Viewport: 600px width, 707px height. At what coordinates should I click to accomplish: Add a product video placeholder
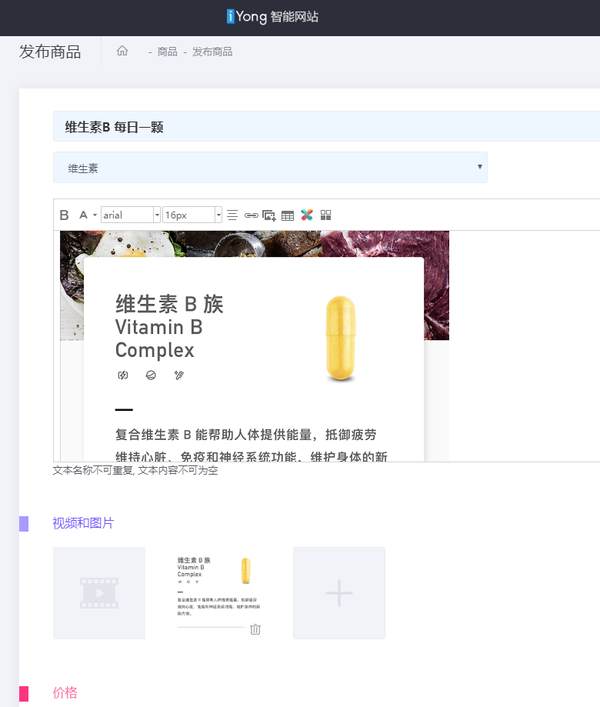point(99,593)
